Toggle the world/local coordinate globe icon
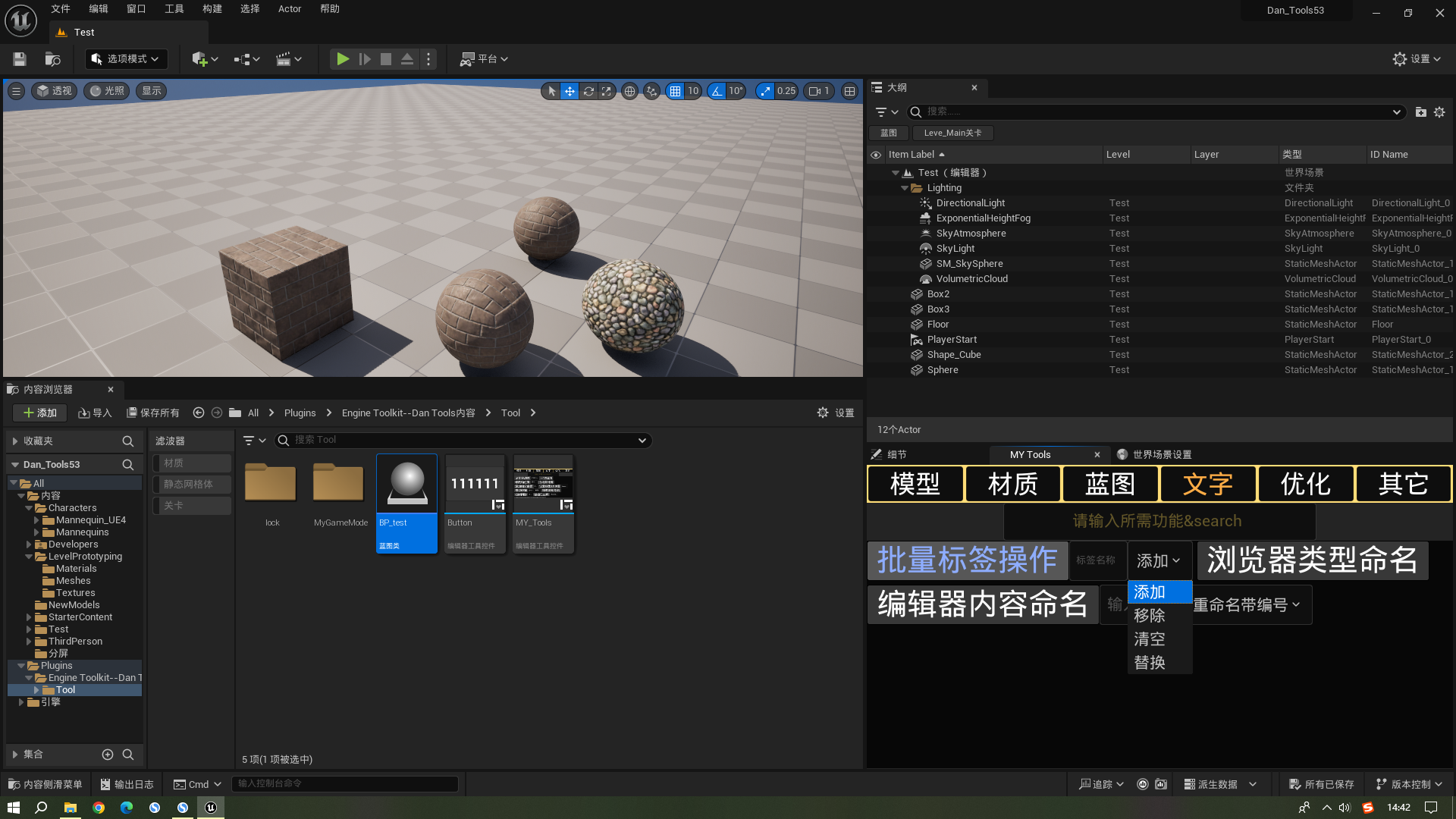Screen dimensions: 1456x819 click(x=629, y=91)
